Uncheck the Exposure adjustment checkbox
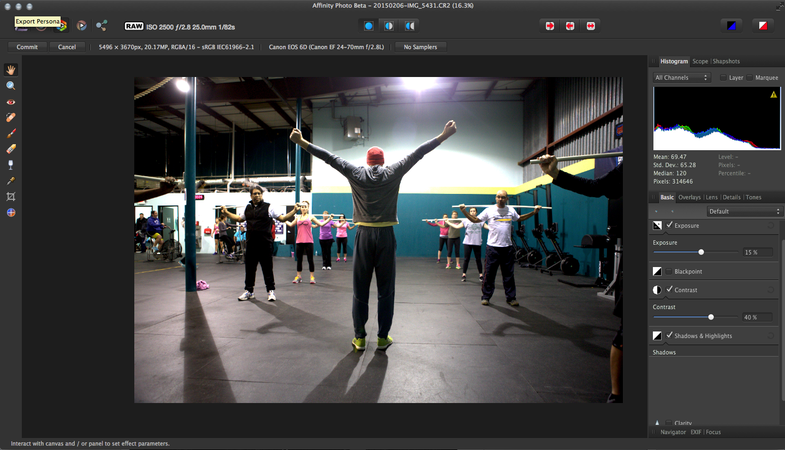This screenshot has height=450, width=785. tap(669, 226)
